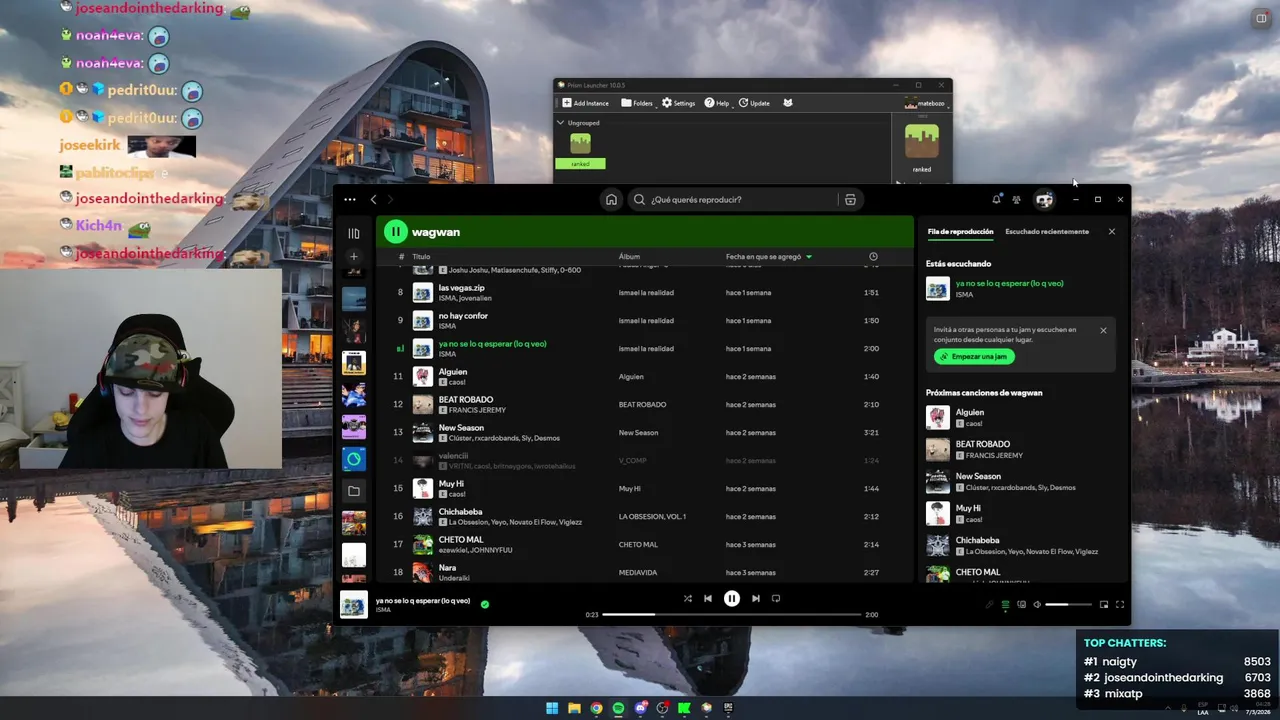Image resolution: width=1280 pixels, height=720 pixels.
Task: Open Spotify notifications bell
Action: (996, 199)
